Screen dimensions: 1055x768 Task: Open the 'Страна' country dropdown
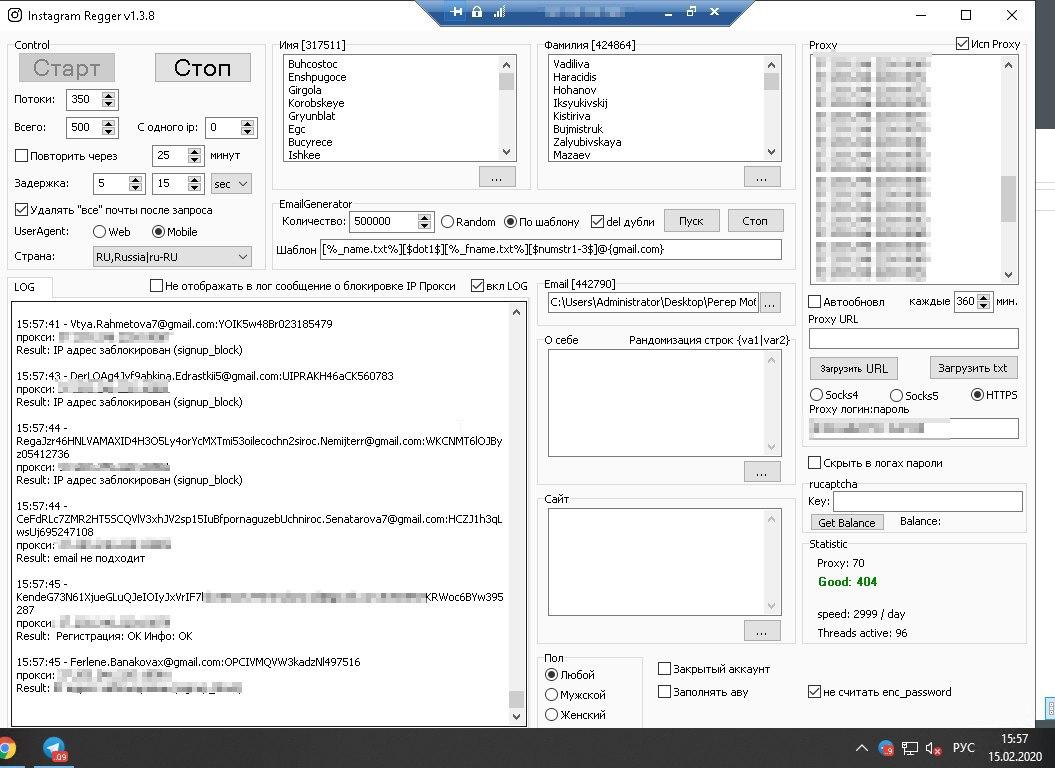242,257
